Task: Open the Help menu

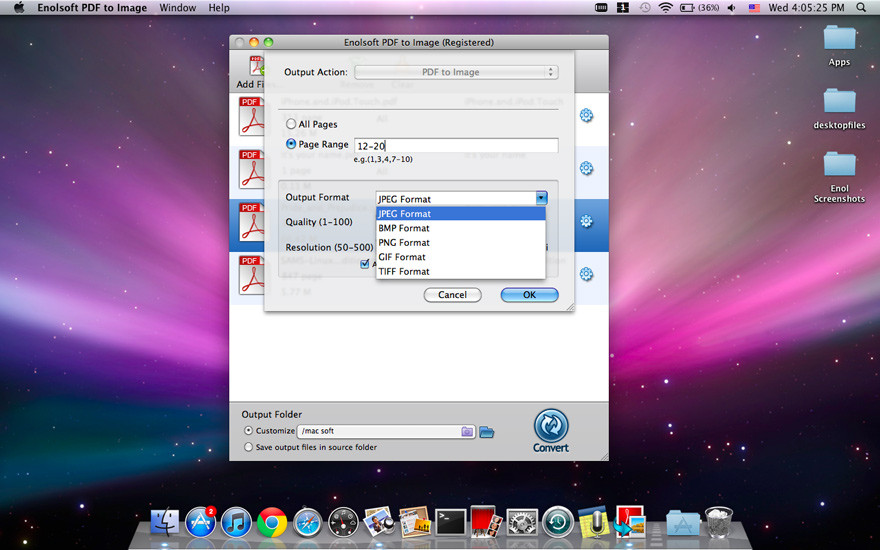Action: pyautogui.click(x=219, y=8)
